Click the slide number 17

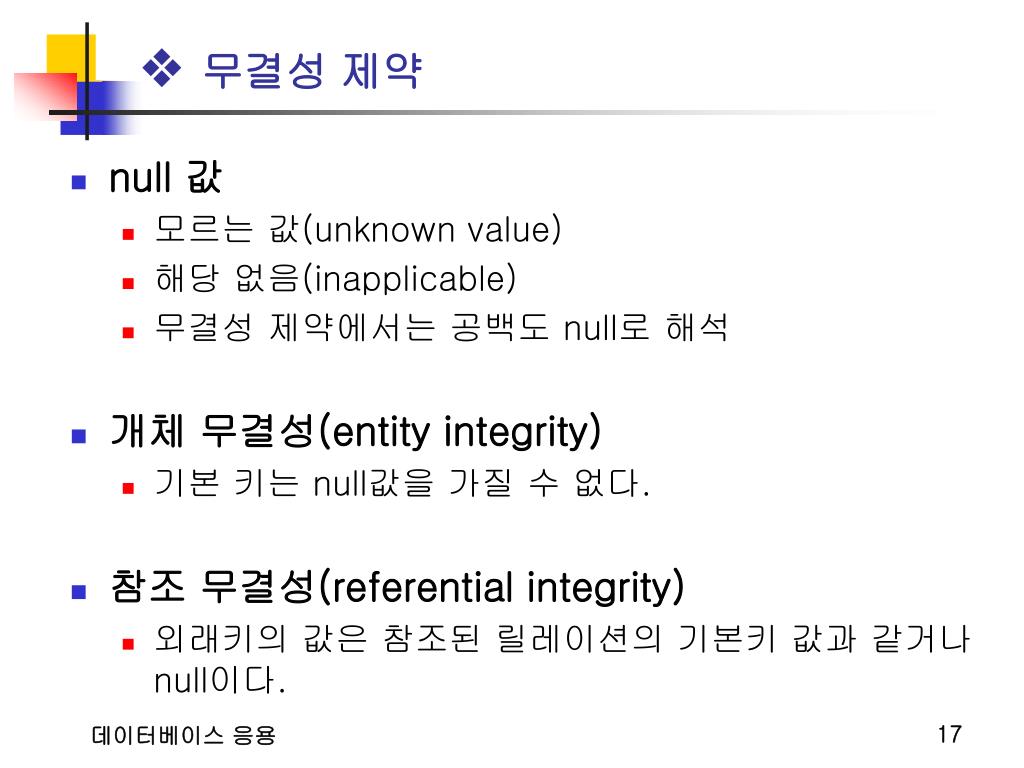click(x=950, y=734)
